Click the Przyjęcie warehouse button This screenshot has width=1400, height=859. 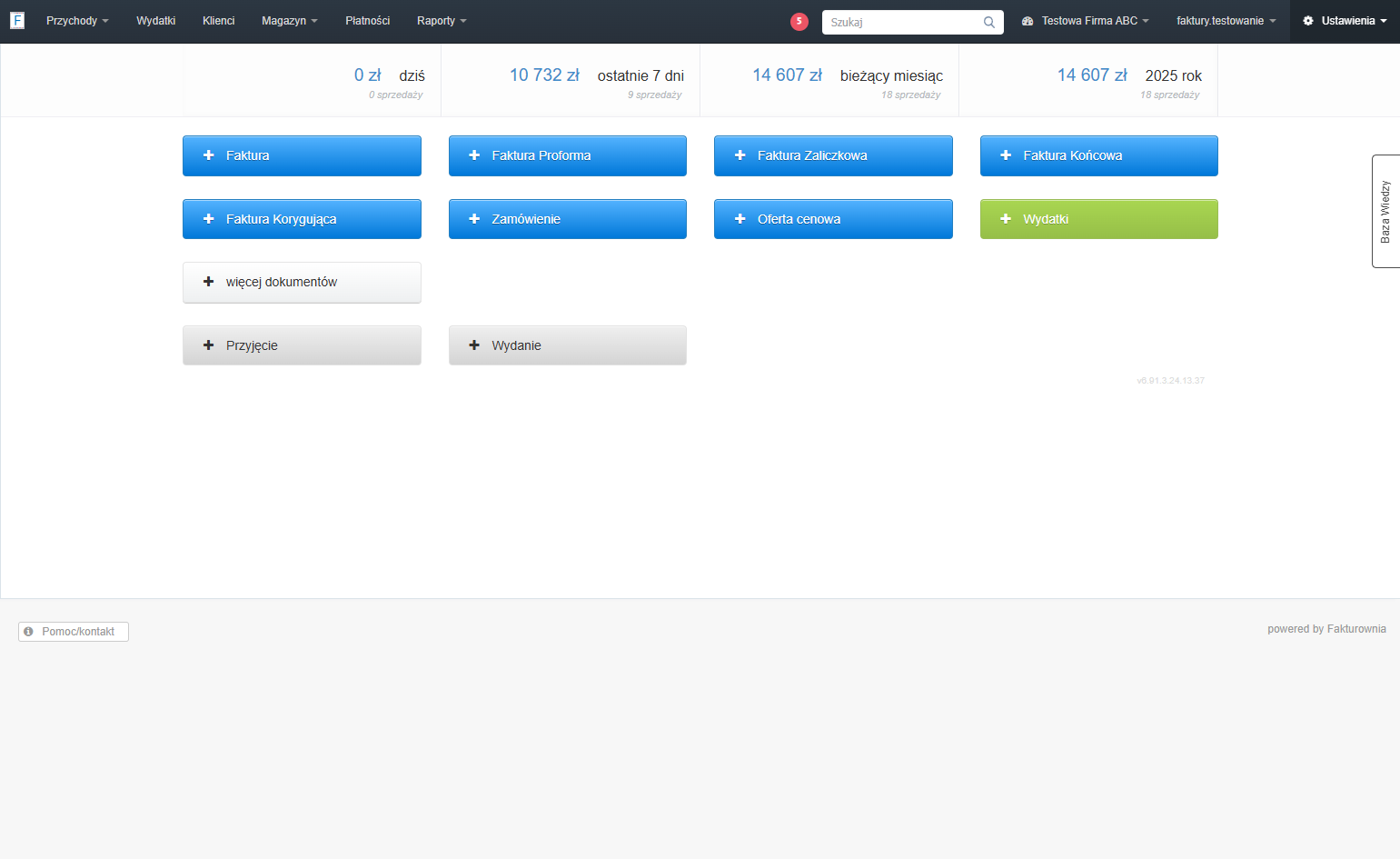tap(302, 345)
